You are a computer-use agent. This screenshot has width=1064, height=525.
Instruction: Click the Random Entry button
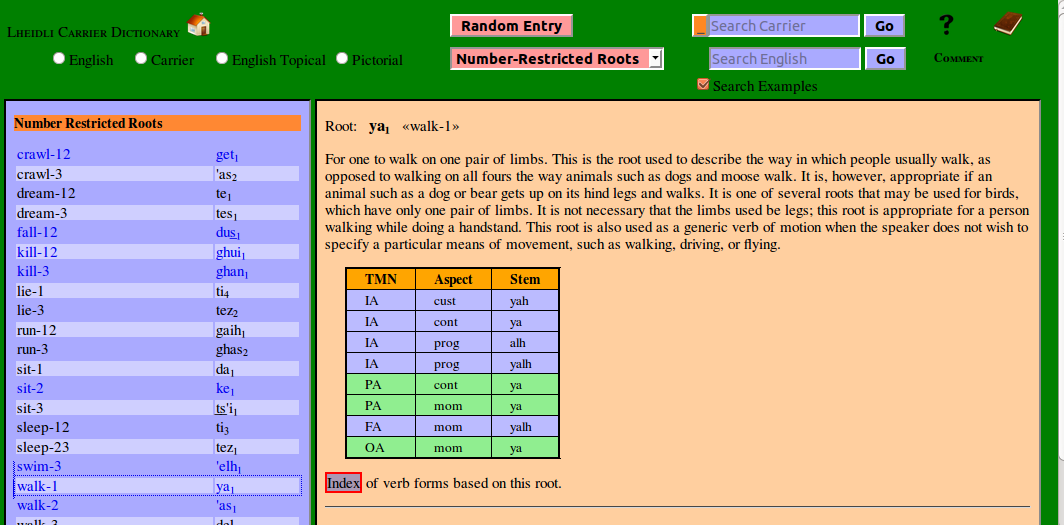[511, 26]
